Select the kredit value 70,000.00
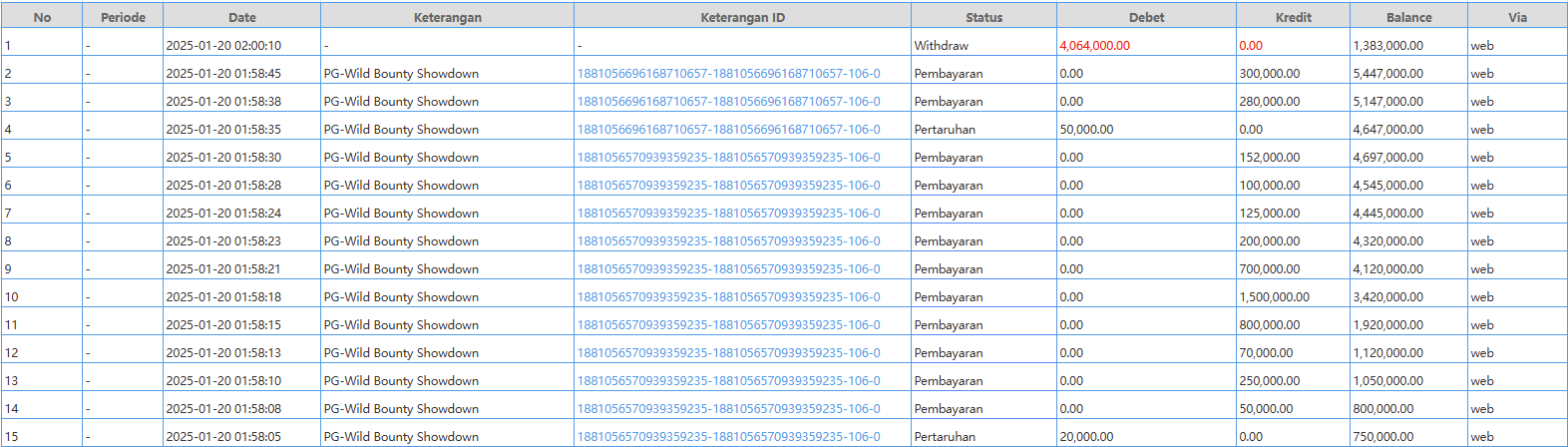 pos(1267,353)
